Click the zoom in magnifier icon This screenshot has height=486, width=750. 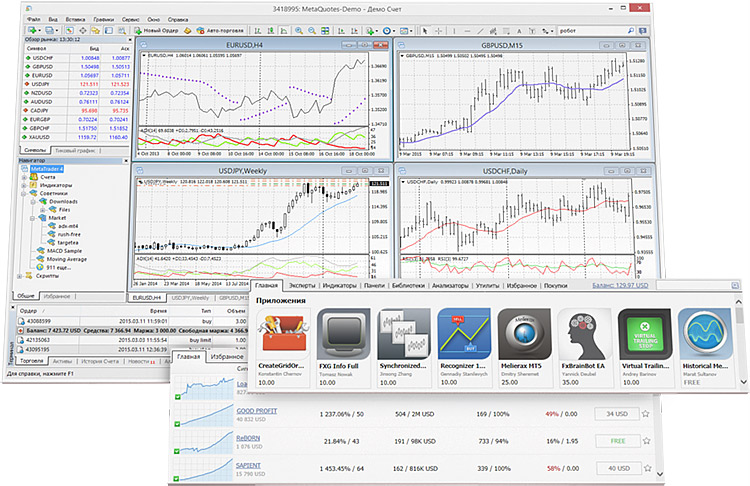click(x=299, y=30)
